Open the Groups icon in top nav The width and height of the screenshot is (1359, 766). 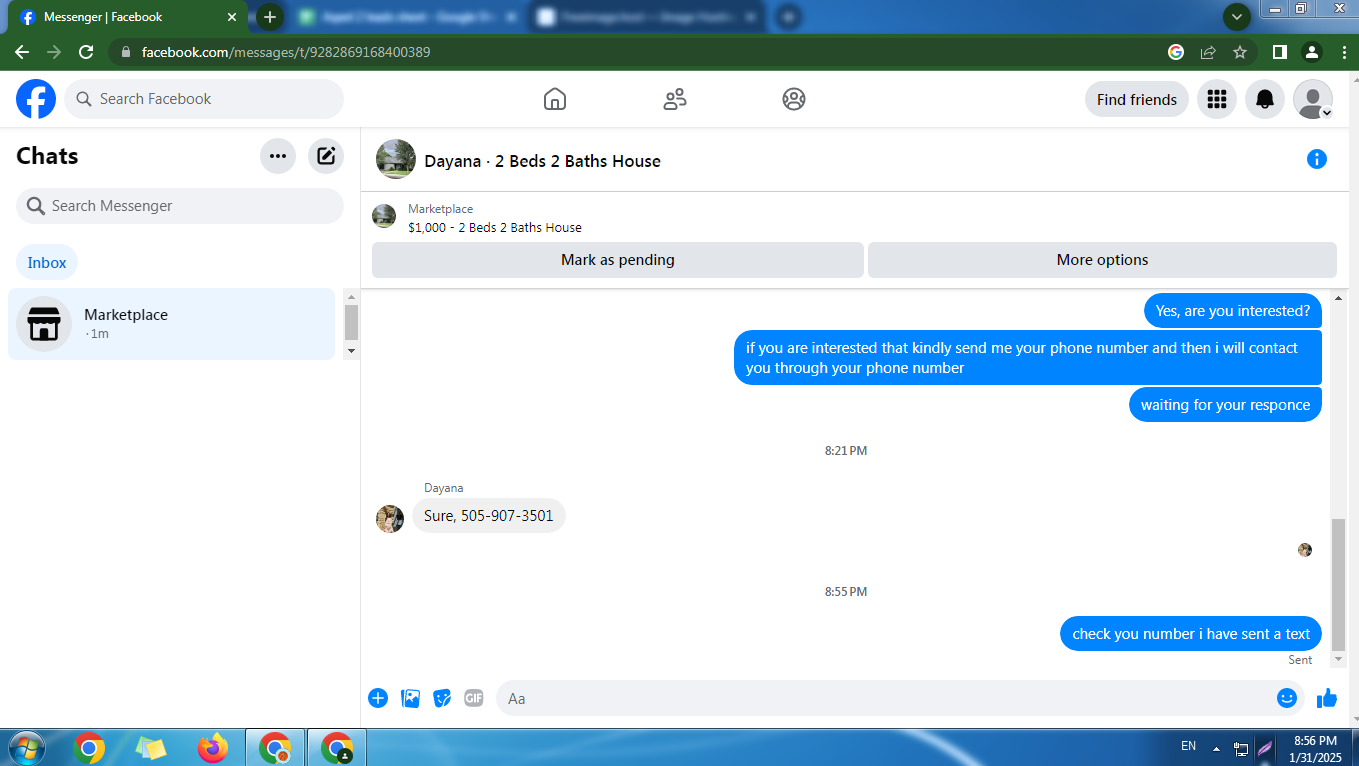[794, 99]
